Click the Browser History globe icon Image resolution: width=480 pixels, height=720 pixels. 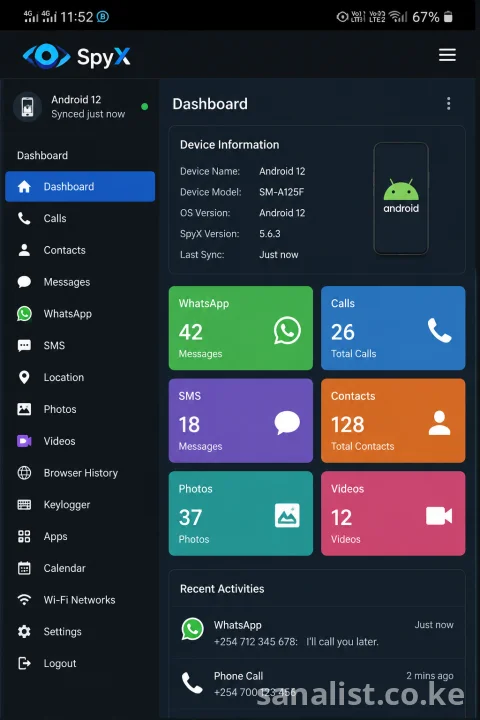24,472
